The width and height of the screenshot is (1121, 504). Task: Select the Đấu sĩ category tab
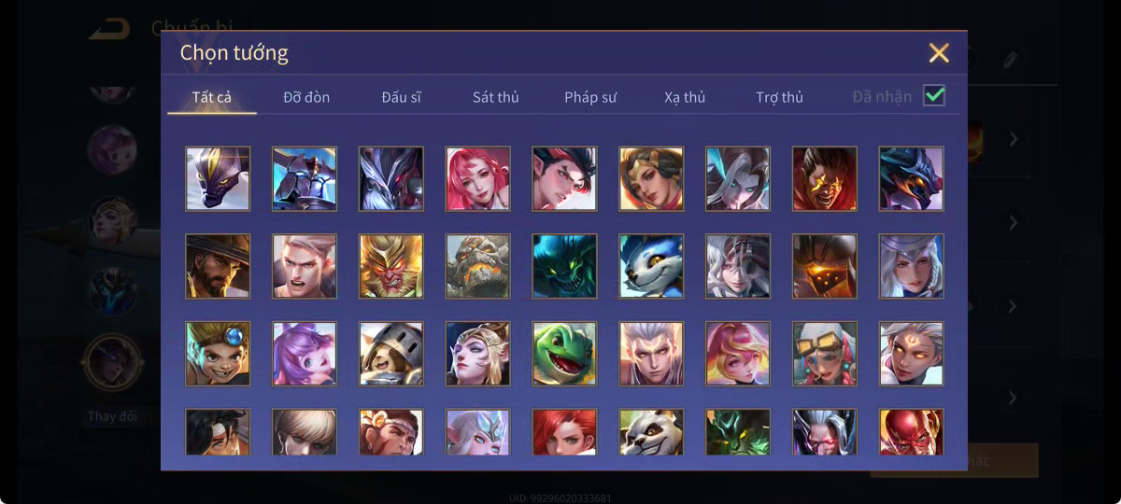(401, 97)
